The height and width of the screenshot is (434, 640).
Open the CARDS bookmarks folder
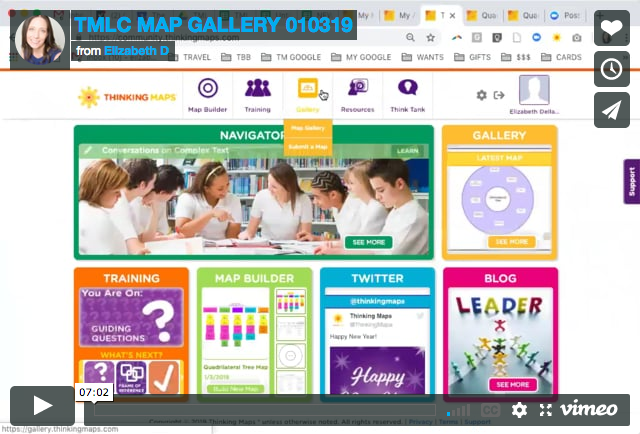pos(561,57)
